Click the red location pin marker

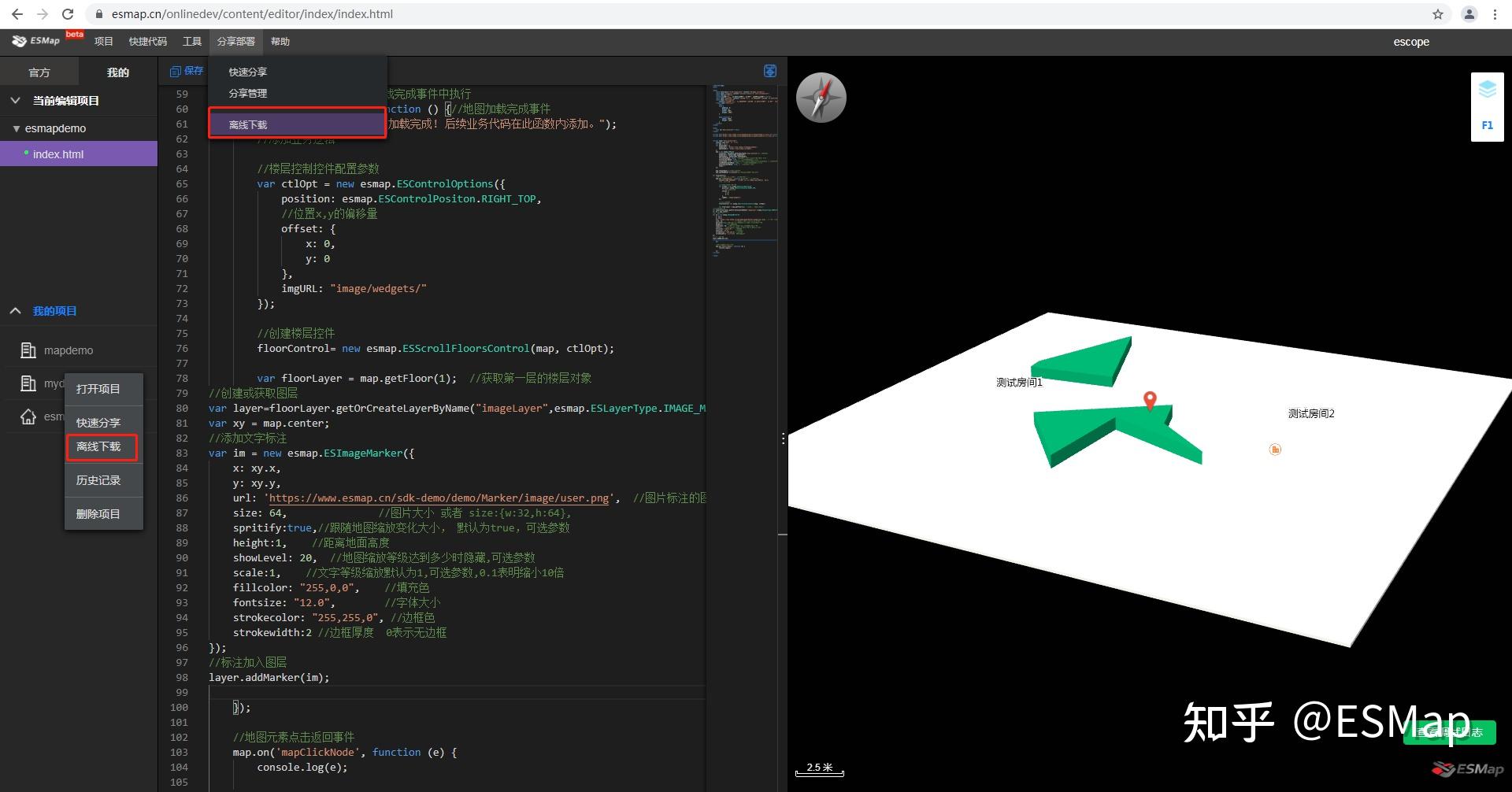pos(1150,401)
